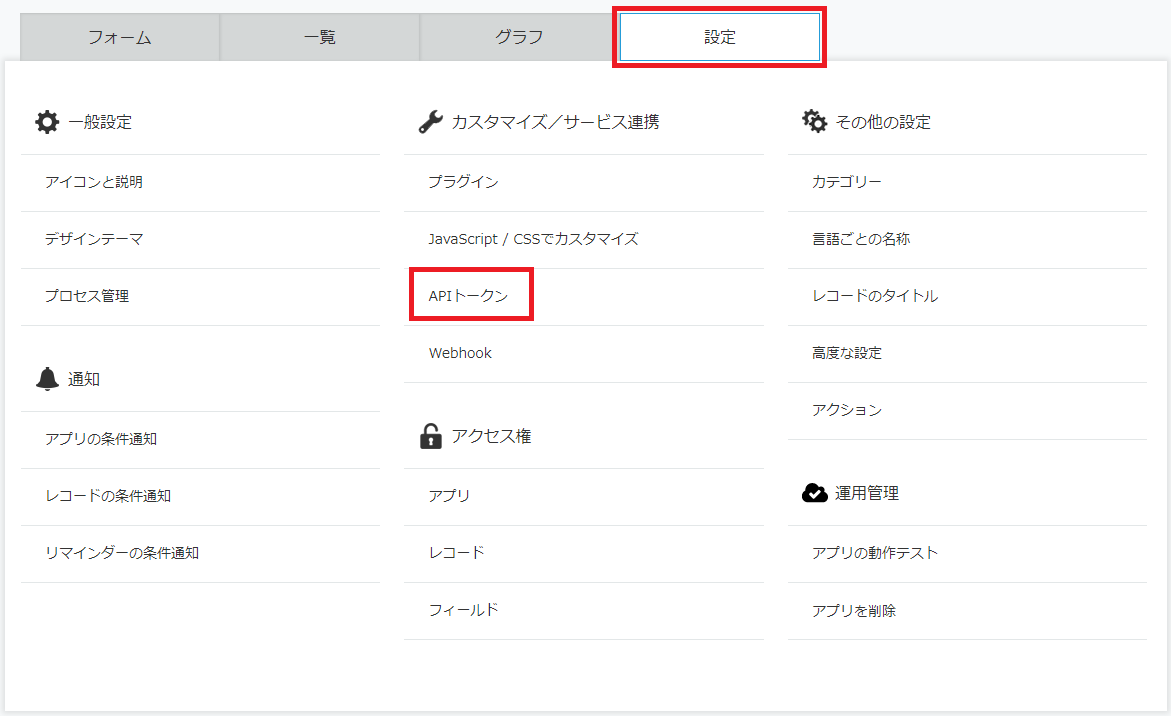1171x716 pixels.
Task: Open アイコンと説明 settings
Action: tap(94, 182)
